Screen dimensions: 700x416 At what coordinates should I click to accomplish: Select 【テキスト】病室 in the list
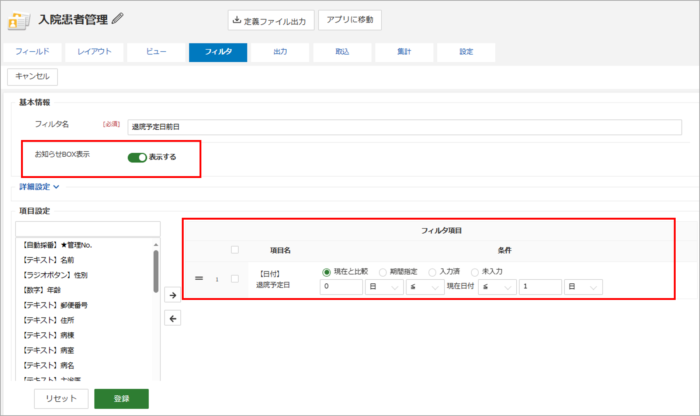coord(48,350)
